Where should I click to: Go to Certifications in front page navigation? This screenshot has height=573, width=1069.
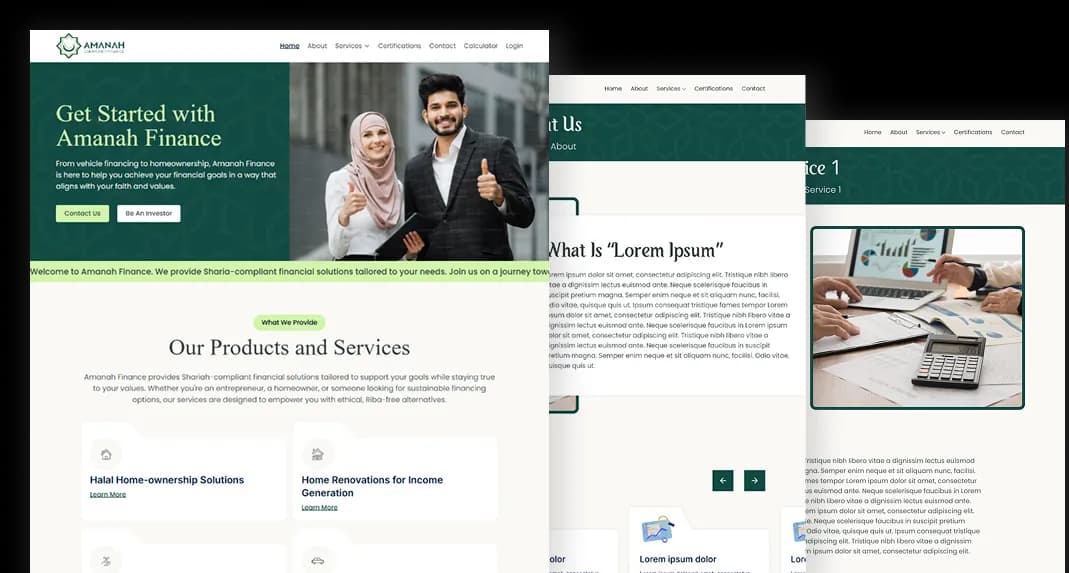pos(400,46)
